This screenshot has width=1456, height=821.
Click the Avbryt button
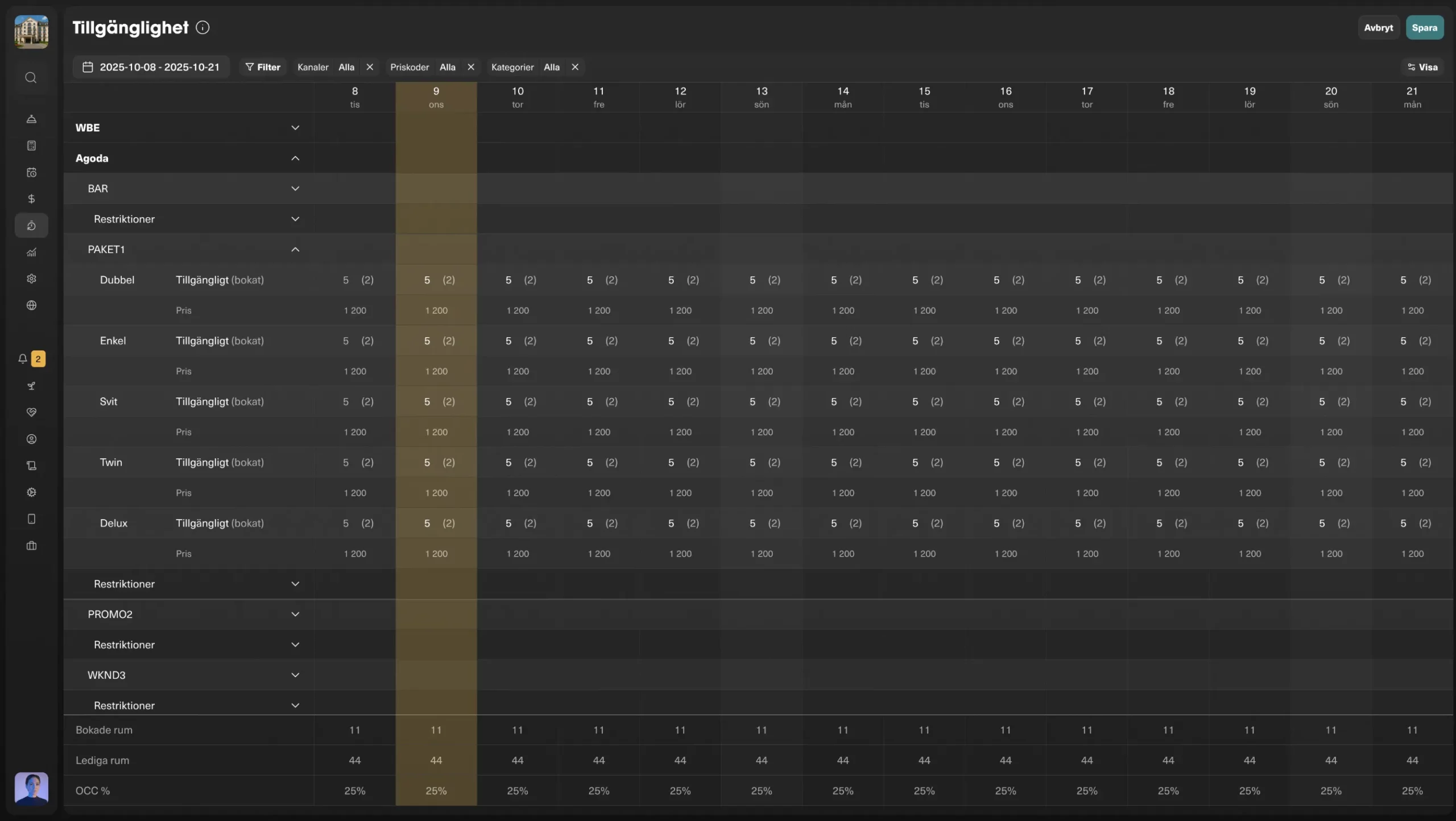click(1378, 27)
